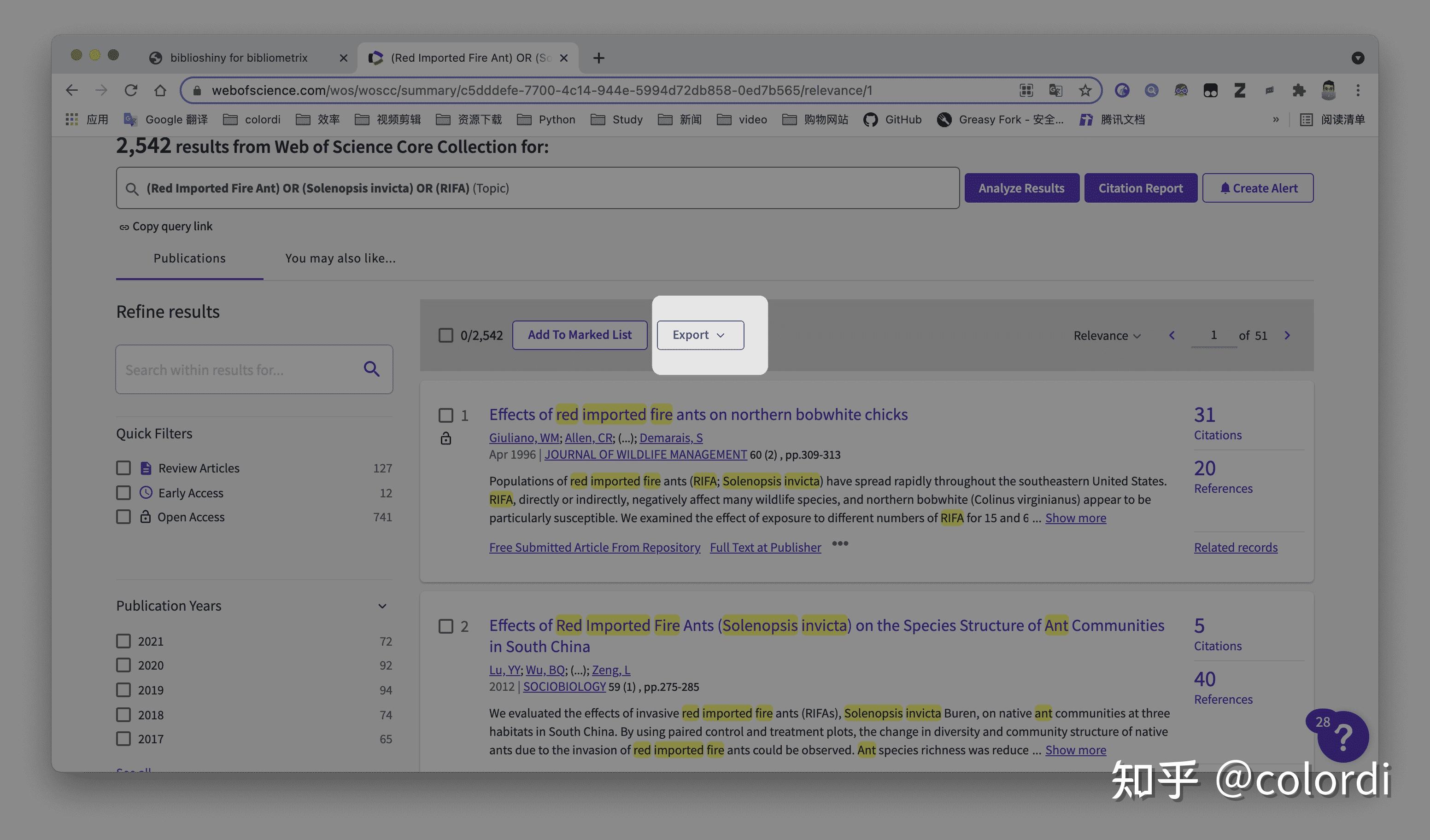Click the search magnifier in Refine results
Screen dimensions: 1430x840
click(x=372, y=369)
